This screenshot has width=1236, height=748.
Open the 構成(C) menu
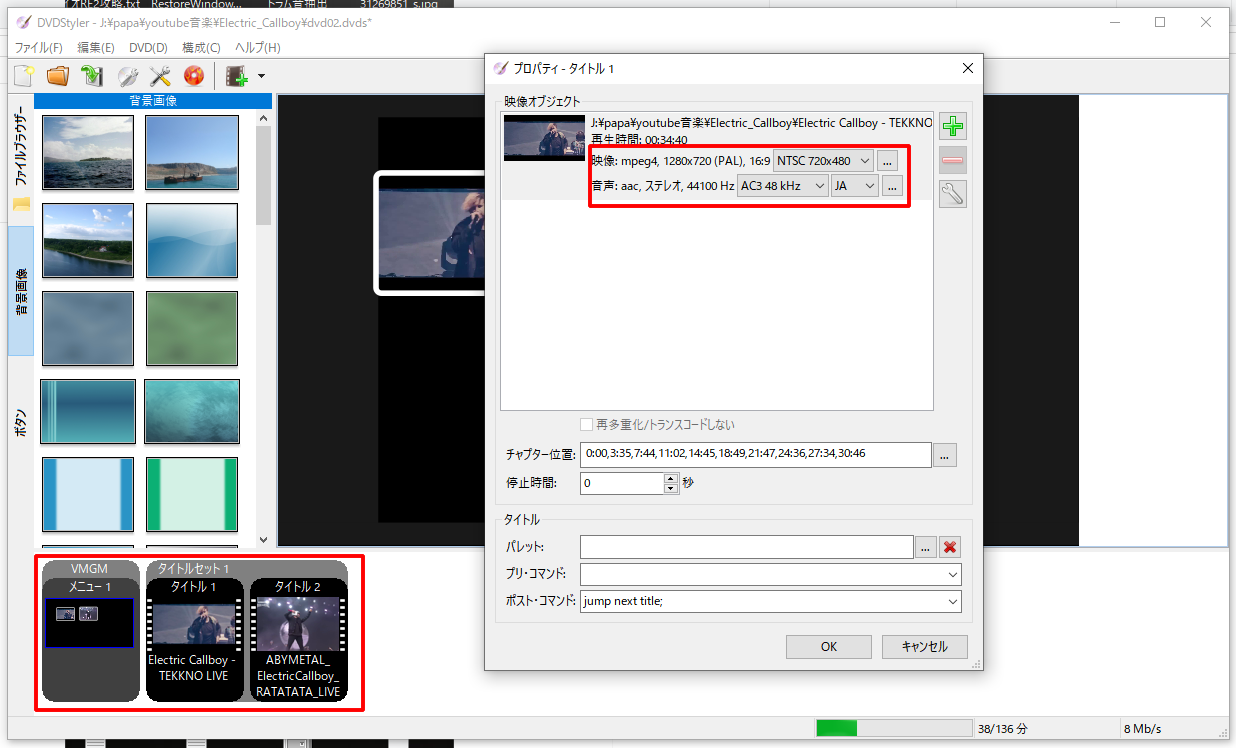tap(201, 47)
